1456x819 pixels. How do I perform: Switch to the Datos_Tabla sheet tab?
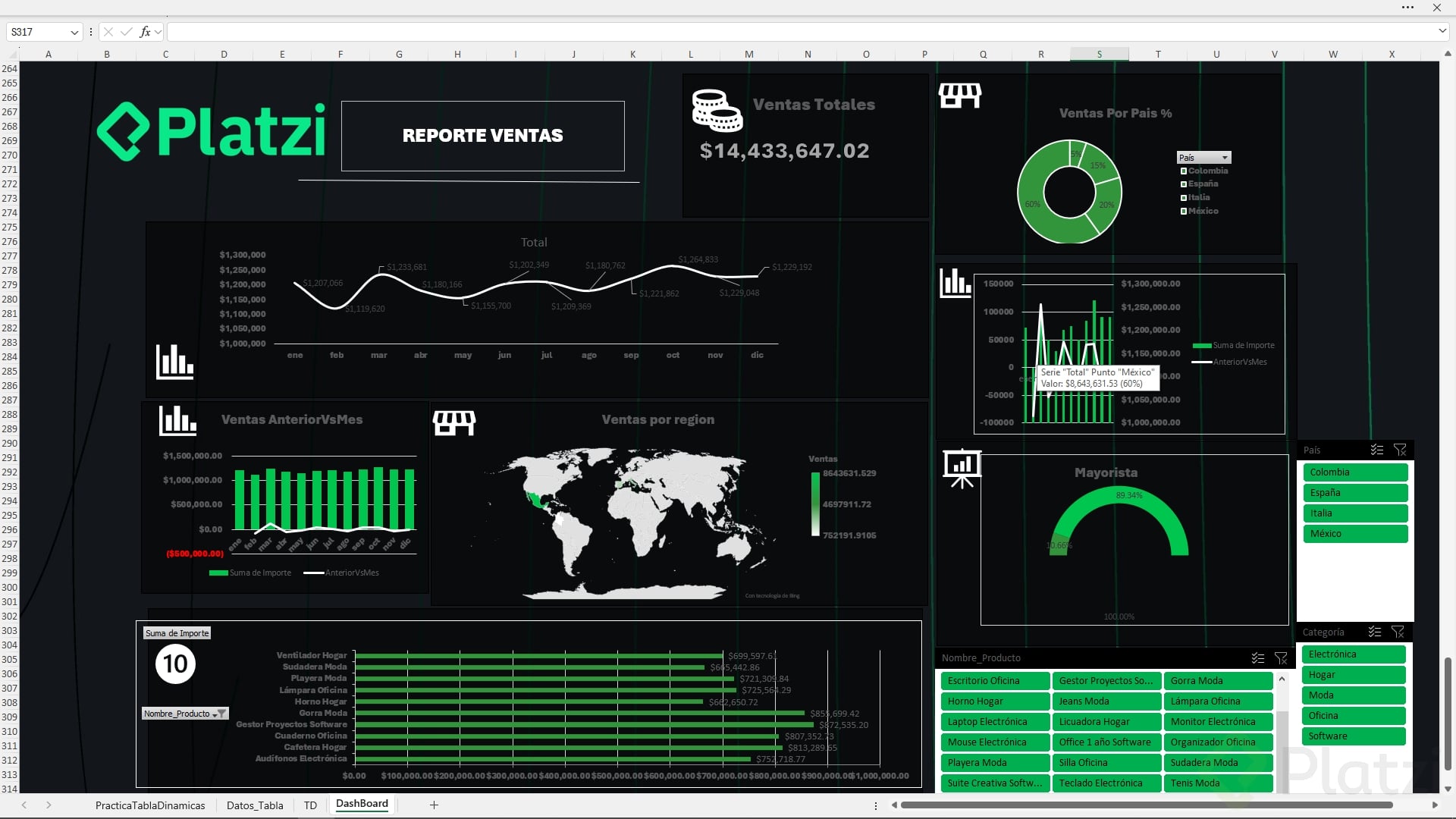255,805
